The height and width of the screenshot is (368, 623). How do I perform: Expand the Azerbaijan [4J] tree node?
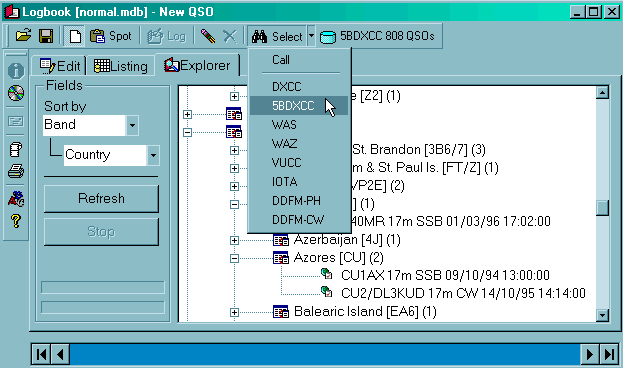tap(234, 240)
